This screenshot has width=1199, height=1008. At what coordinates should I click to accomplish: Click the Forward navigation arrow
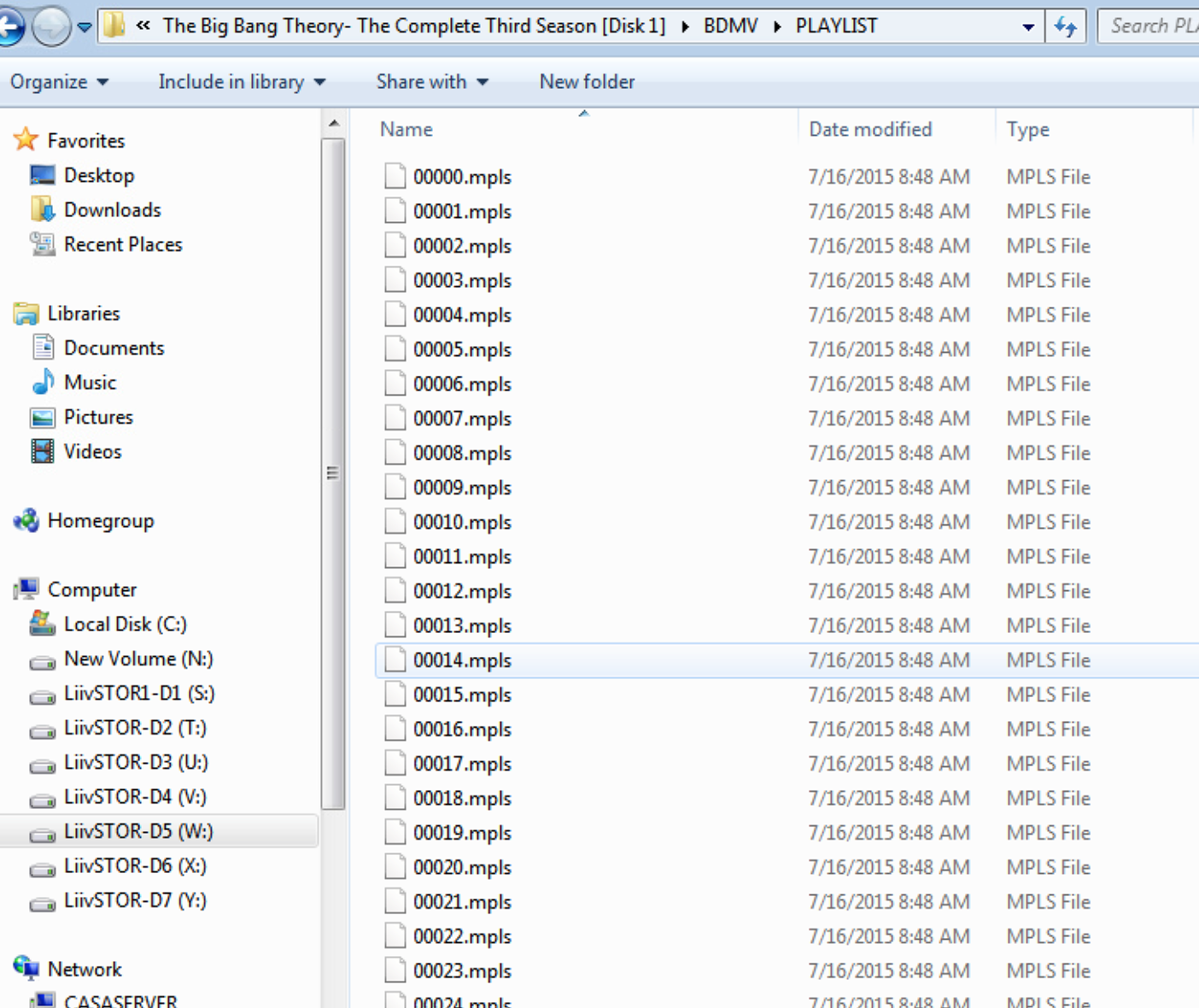pyautogui.click(x=51, y=27)
